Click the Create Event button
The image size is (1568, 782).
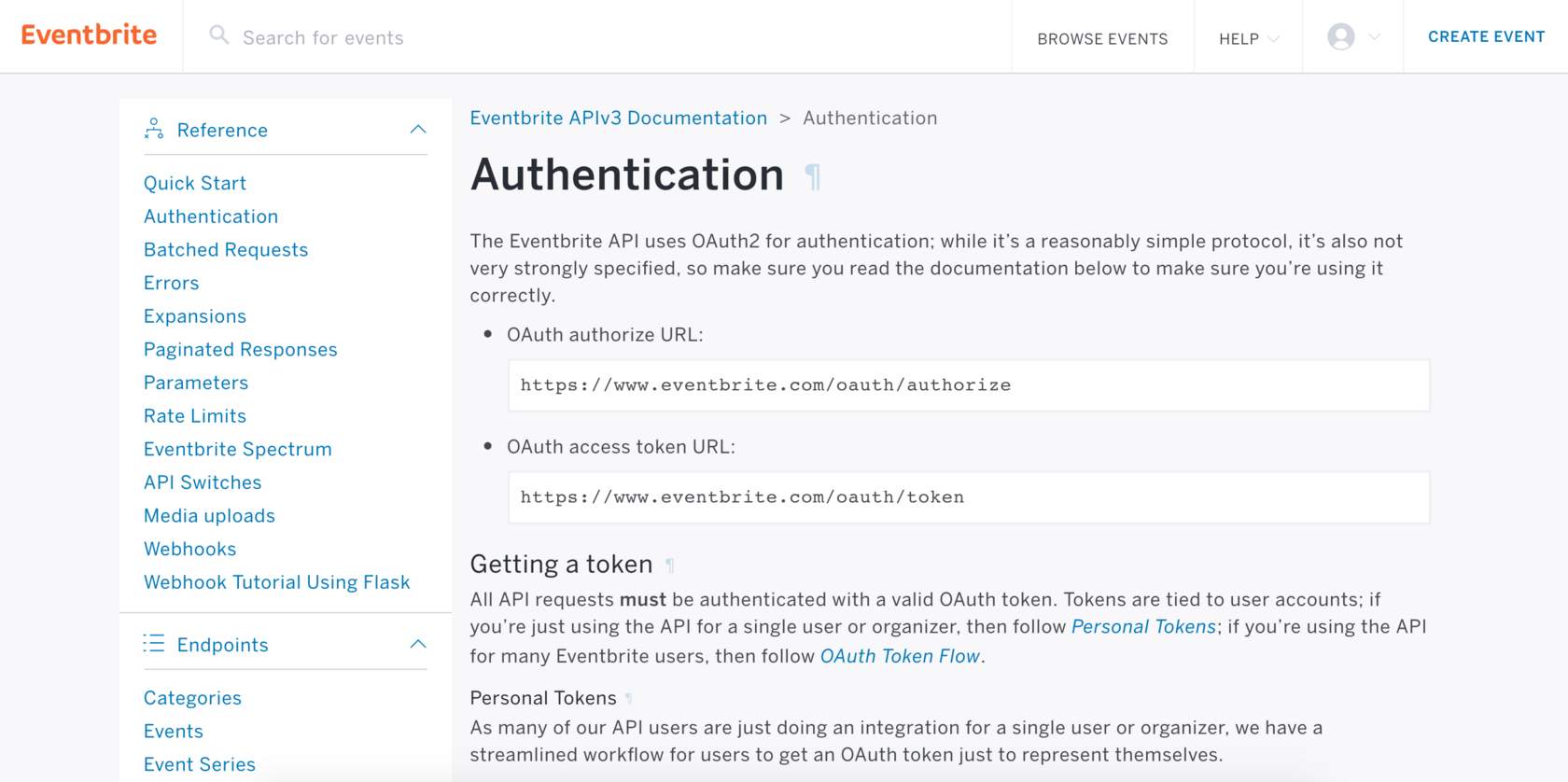click(1486, 36)
